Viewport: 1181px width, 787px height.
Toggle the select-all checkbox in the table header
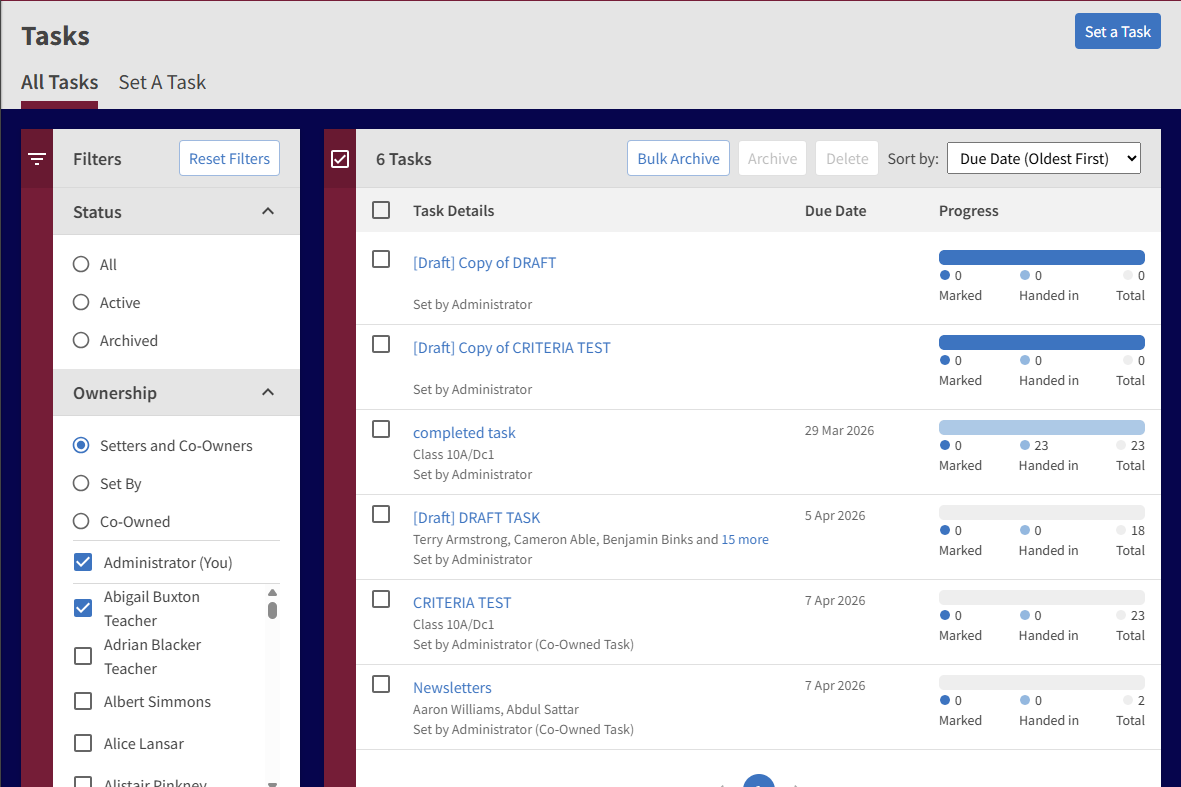[381, 210]
